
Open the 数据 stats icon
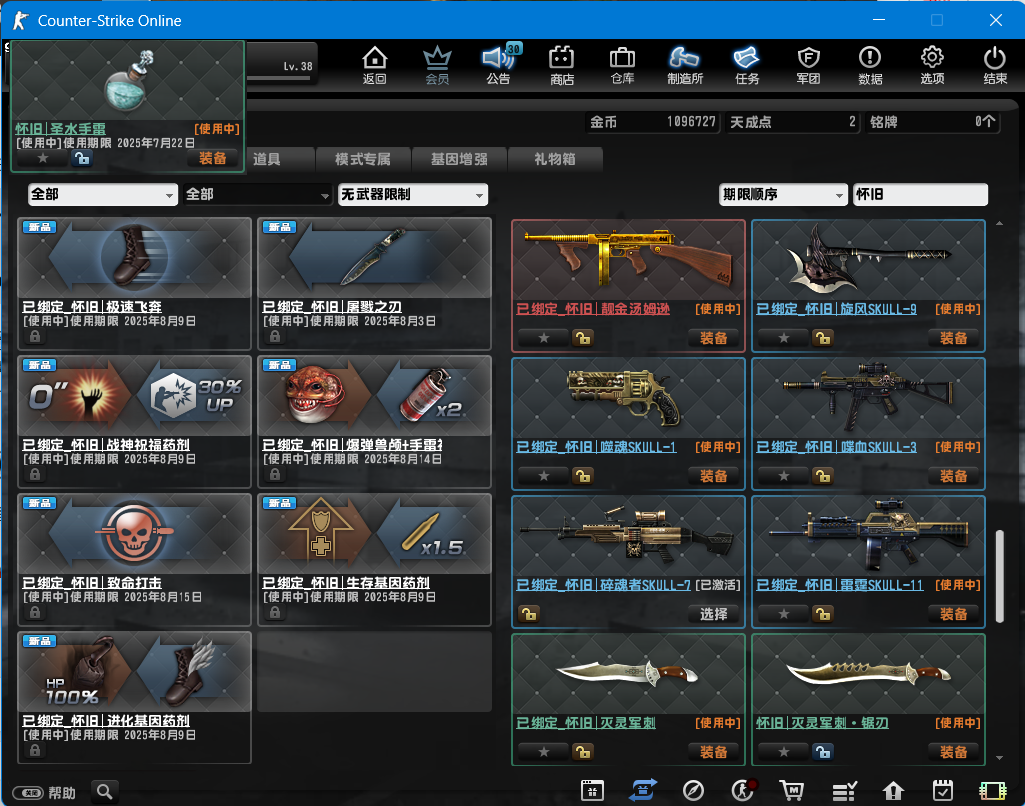coord(870,65)
